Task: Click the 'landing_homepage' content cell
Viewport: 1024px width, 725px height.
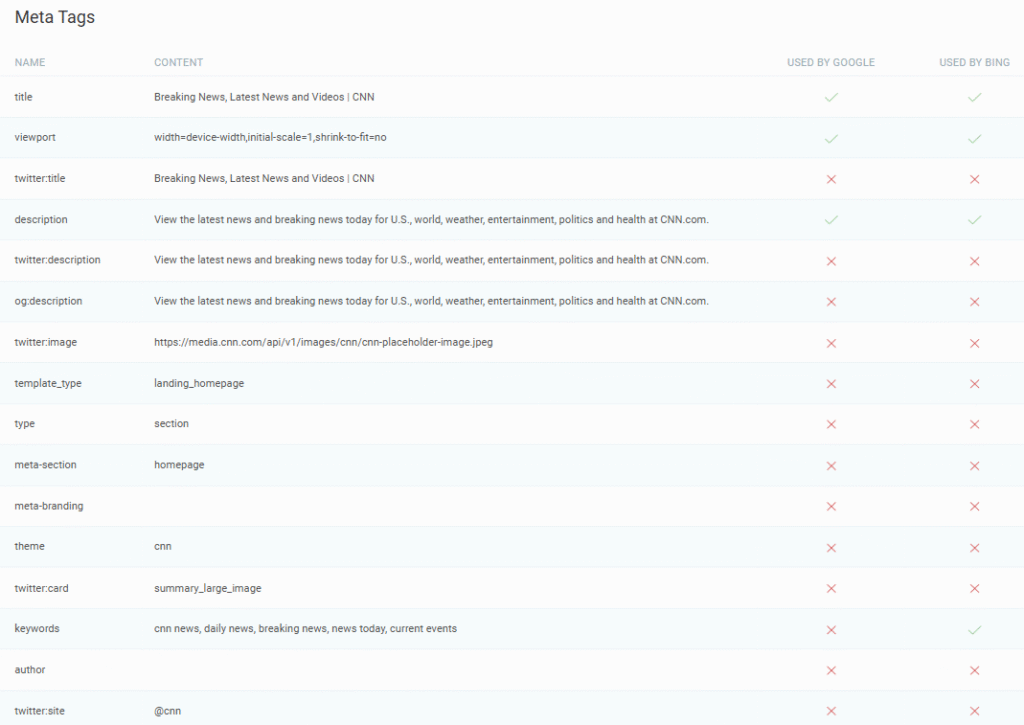Action: 199,383
